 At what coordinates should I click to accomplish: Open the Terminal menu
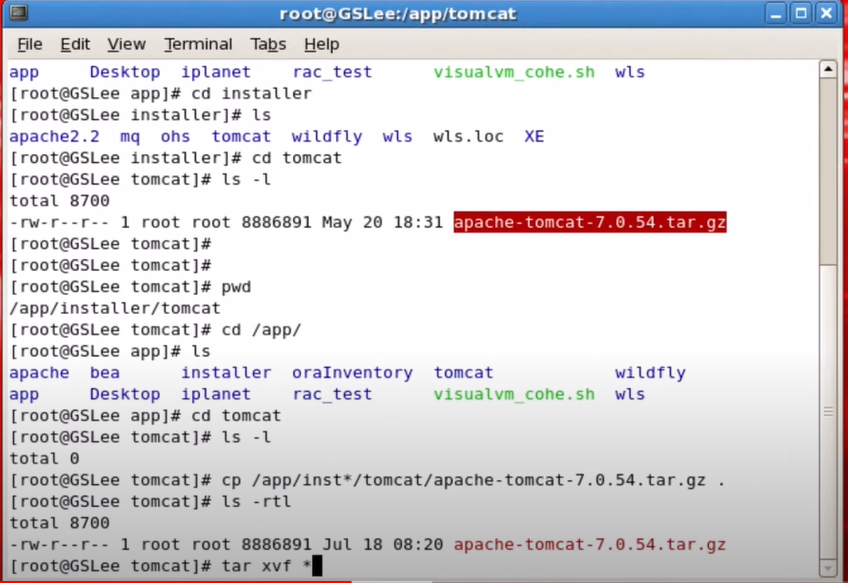coord(198,44)
